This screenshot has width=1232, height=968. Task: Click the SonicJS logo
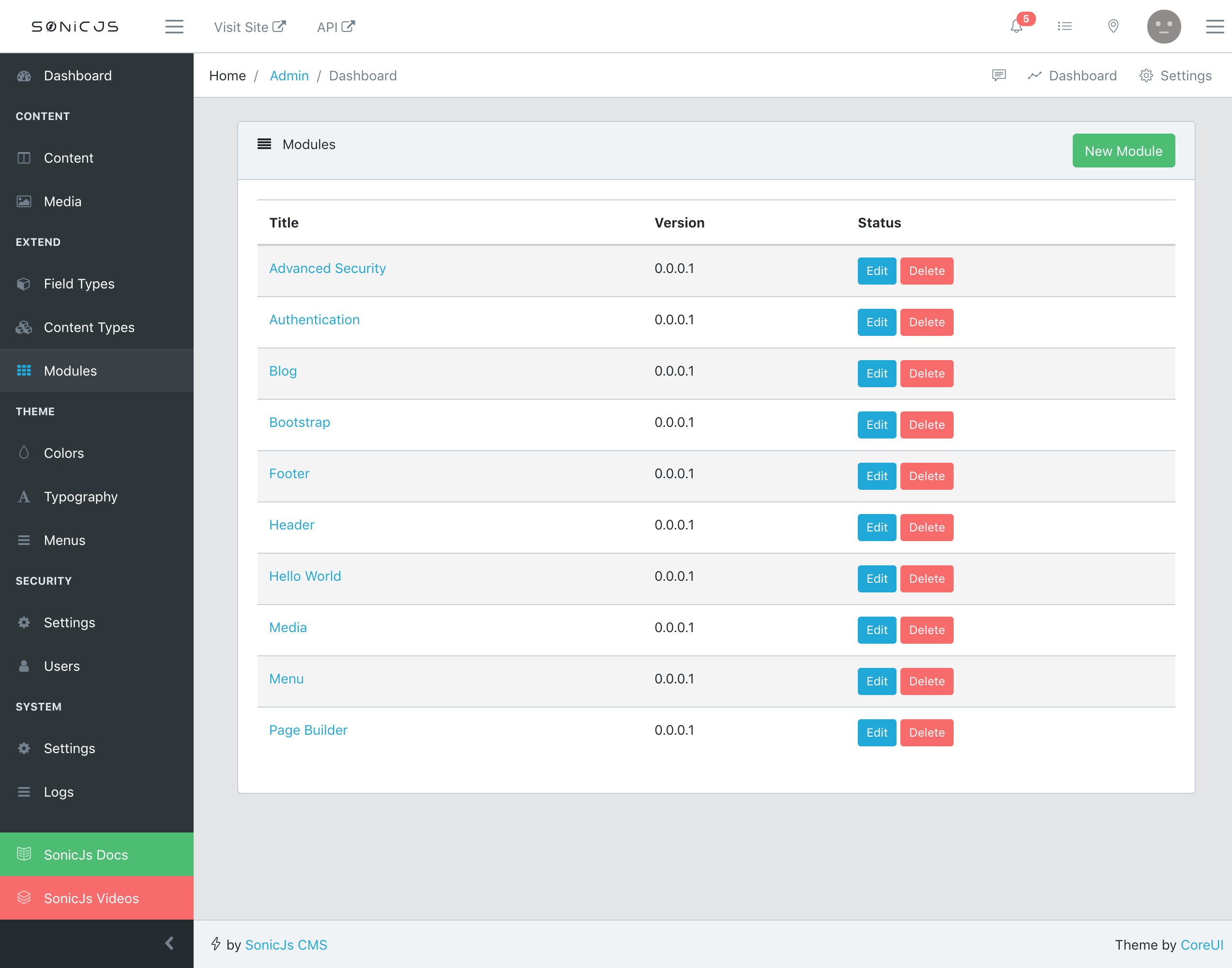click(x=75, y=26)
